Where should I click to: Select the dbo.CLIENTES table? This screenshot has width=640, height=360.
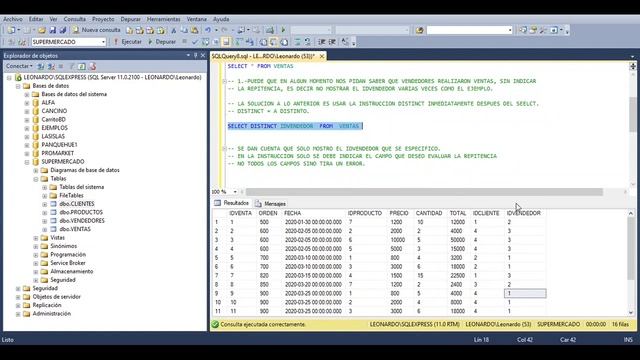tap(77, 204)
